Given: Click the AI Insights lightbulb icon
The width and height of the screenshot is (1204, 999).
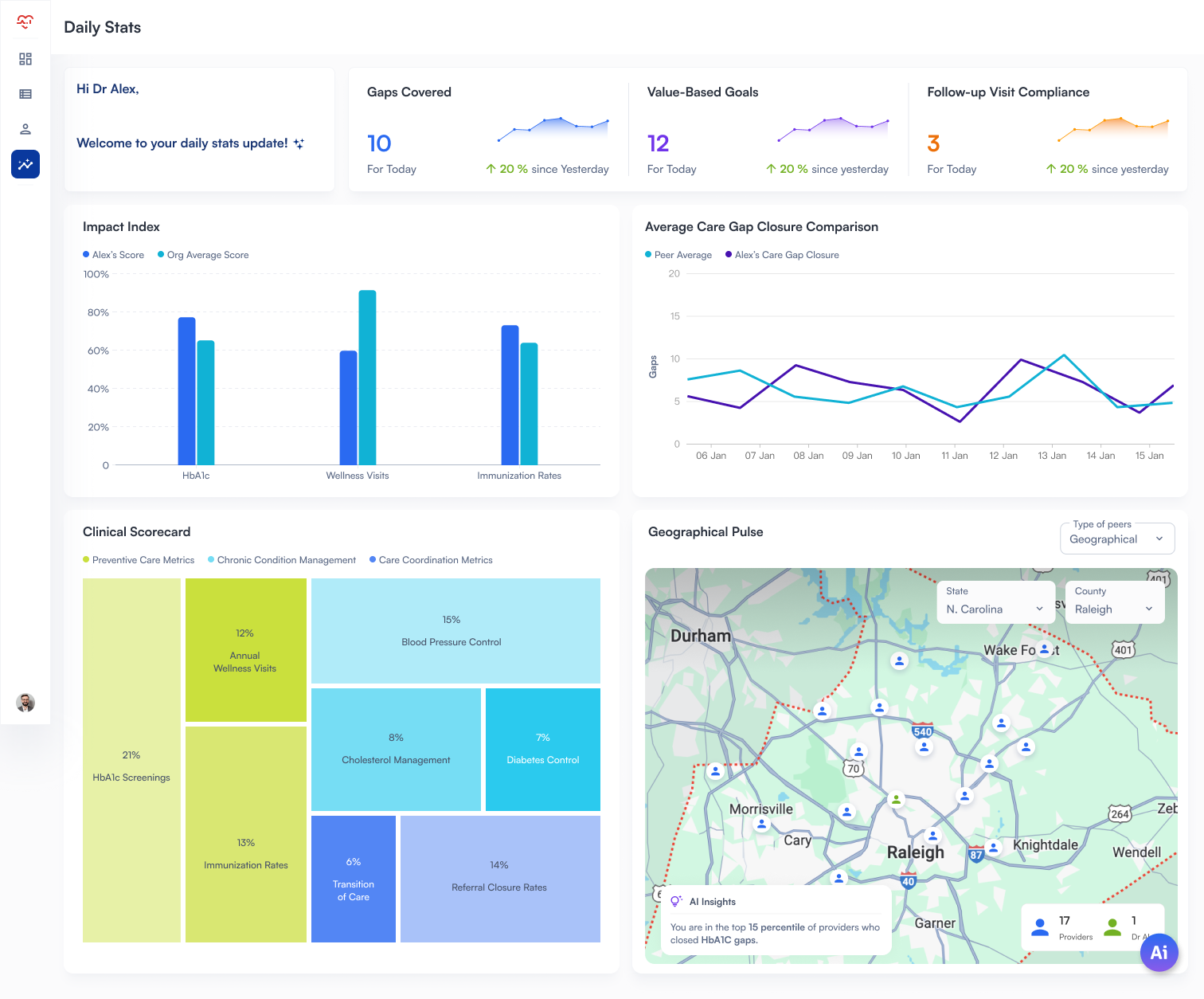Looking at the screenshot, I should point(676,901).
